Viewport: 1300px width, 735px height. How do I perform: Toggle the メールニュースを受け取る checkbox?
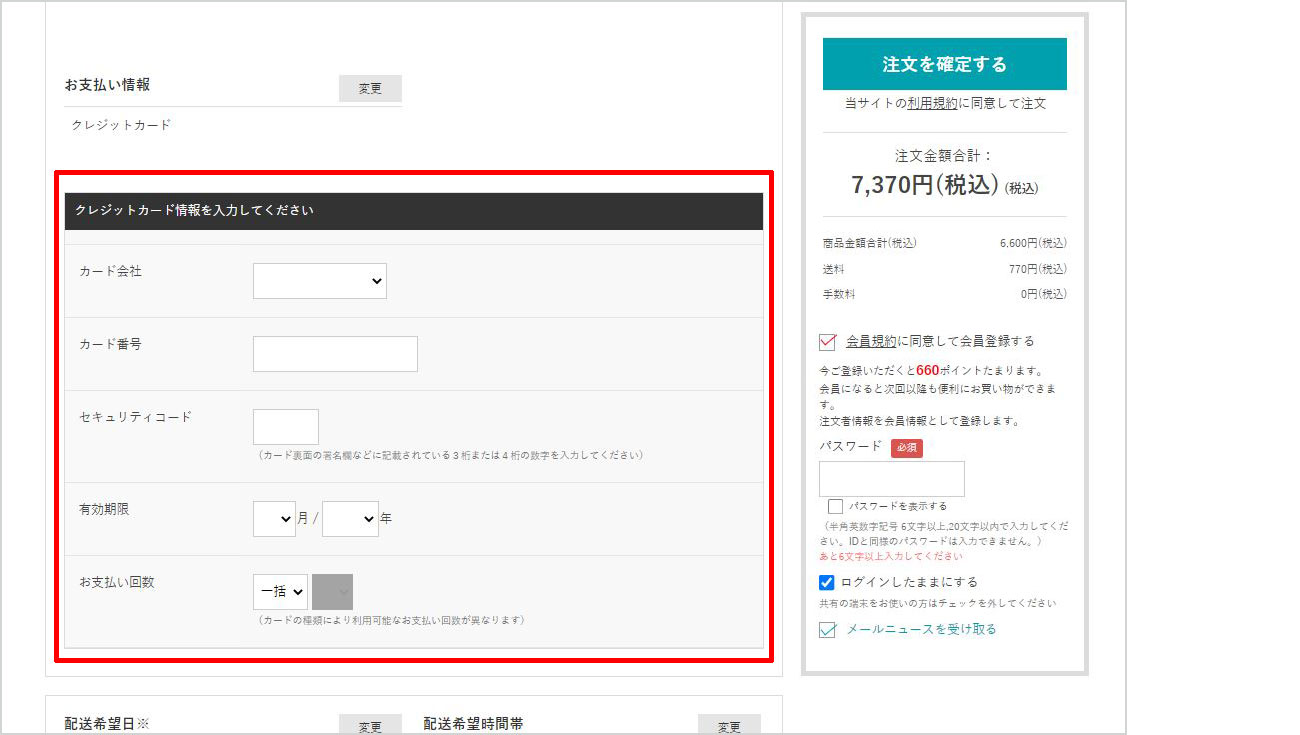[827, 630]
